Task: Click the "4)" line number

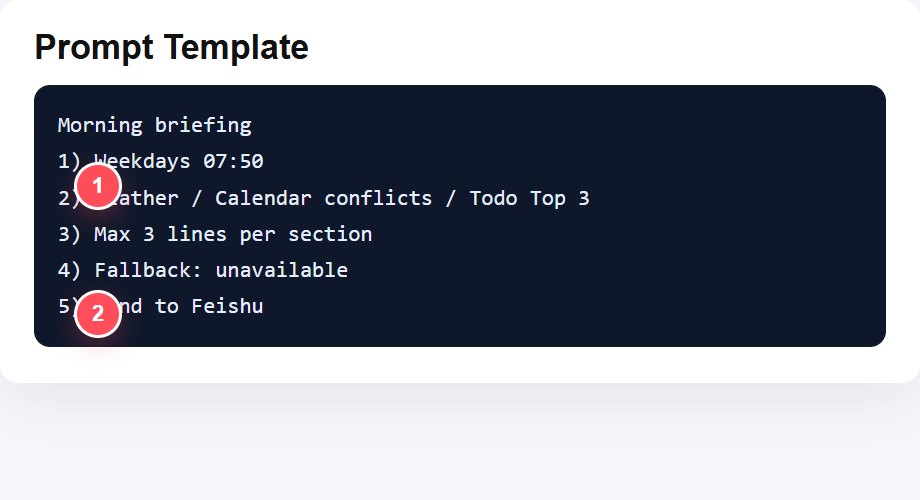Action: pyautogui.click(x=69, y=270)
